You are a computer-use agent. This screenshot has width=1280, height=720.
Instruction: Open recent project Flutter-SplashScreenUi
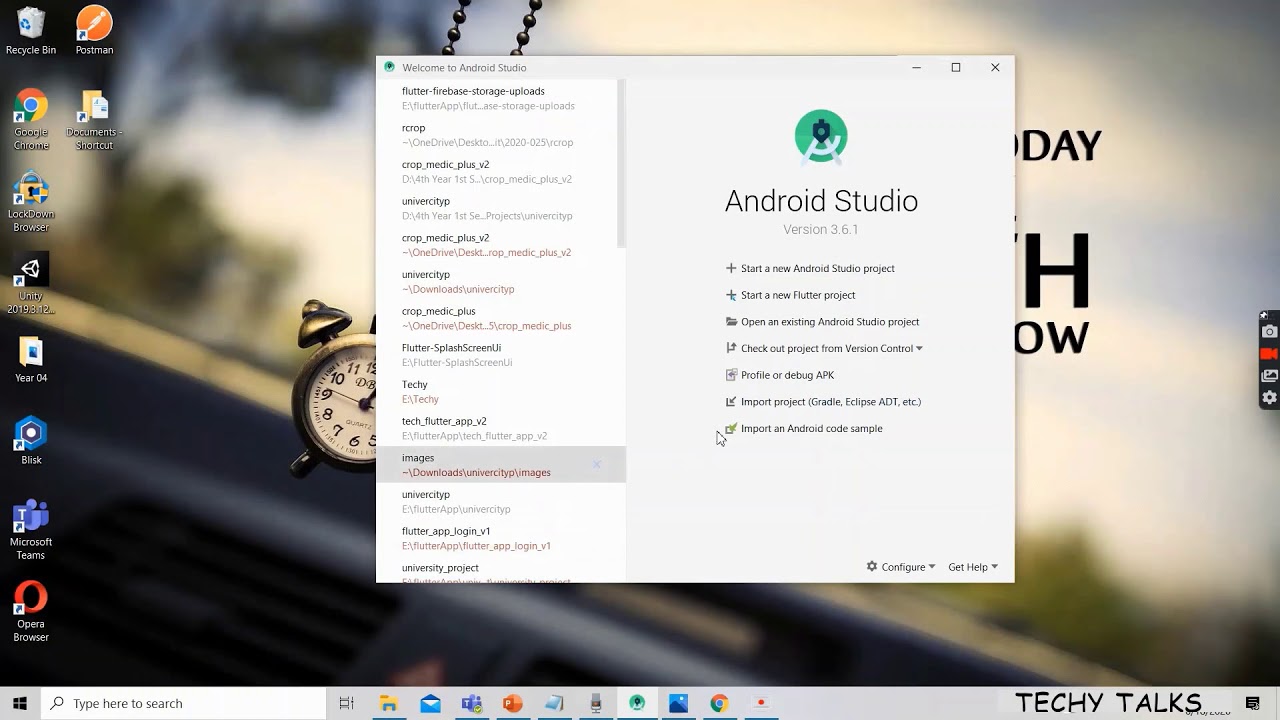pyautogui.click(x=497, y=355)
